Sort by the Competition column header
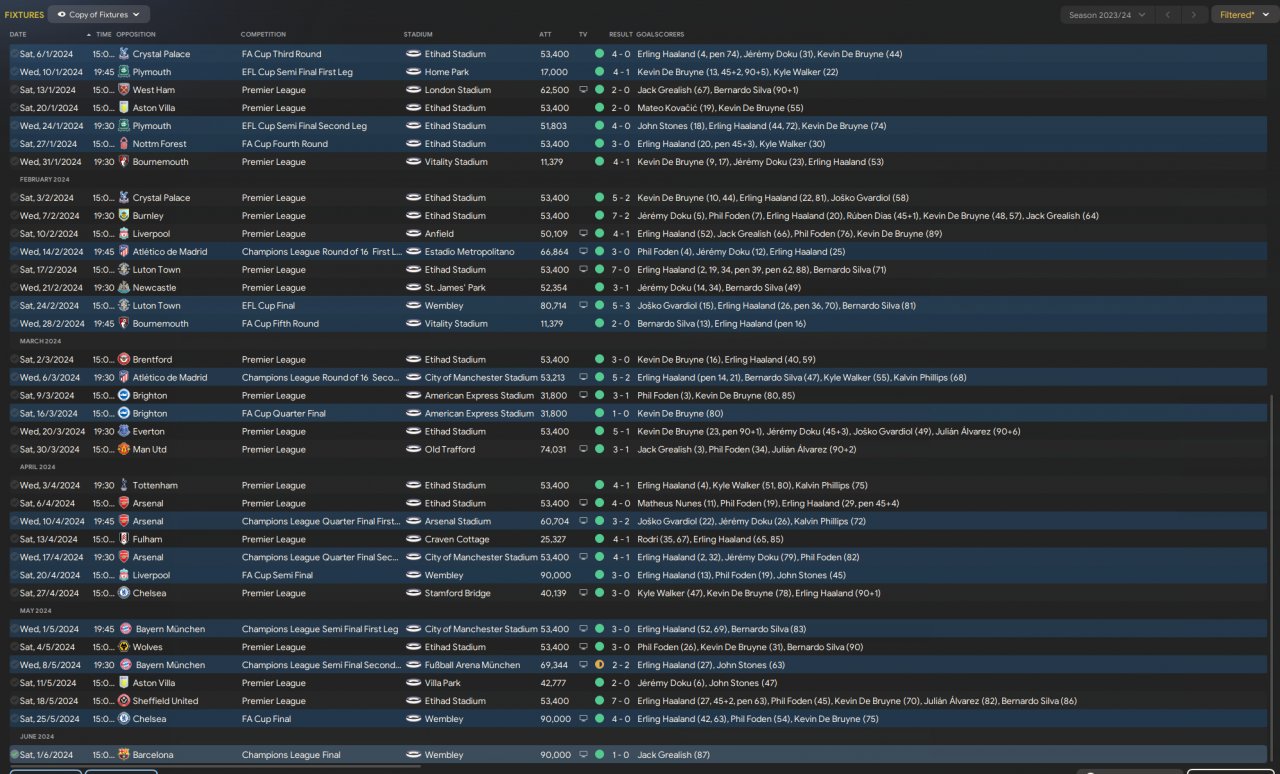Screen dimensions: 1280x774 click(263, 35)
